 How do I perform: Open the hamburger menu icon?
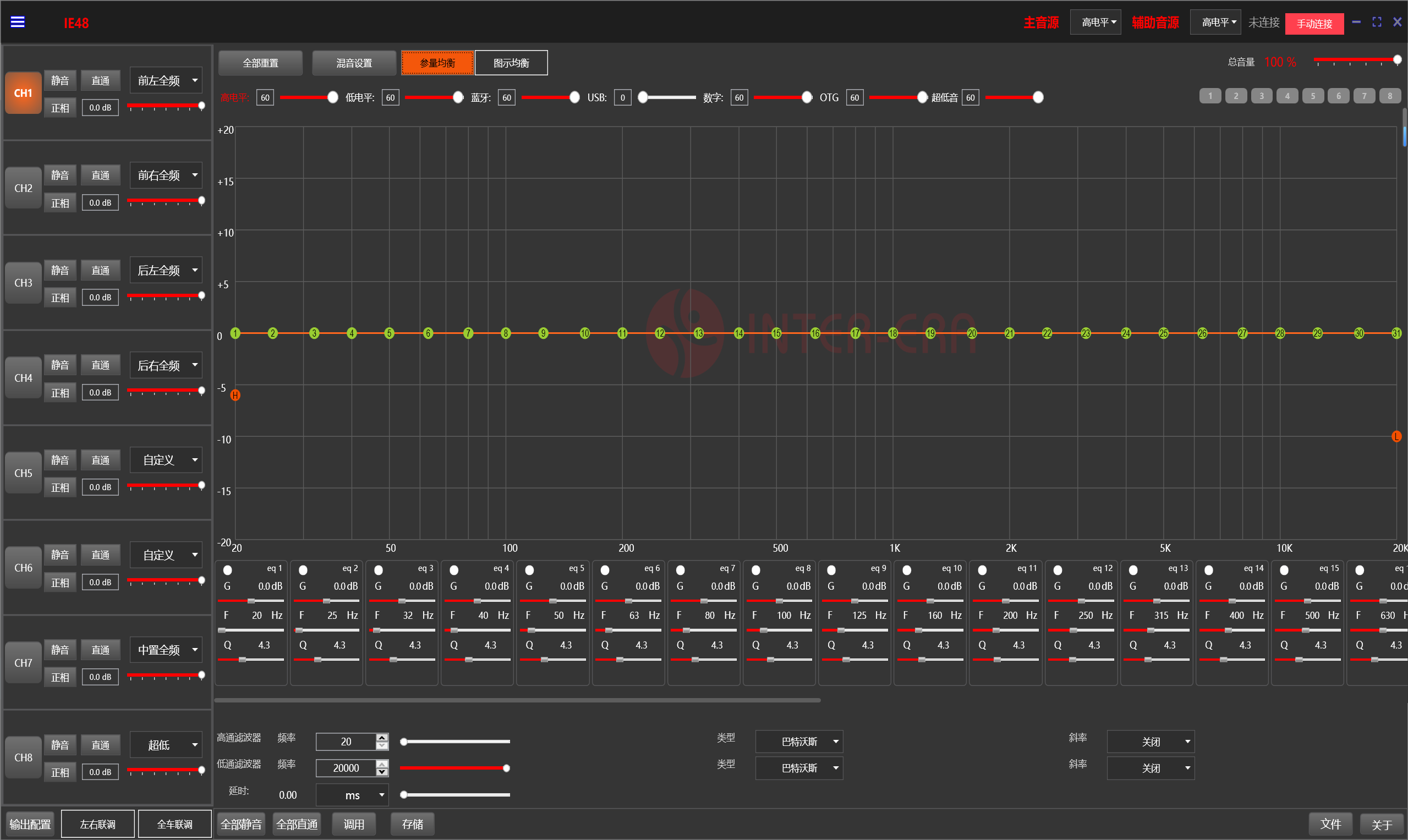(18, 22)
